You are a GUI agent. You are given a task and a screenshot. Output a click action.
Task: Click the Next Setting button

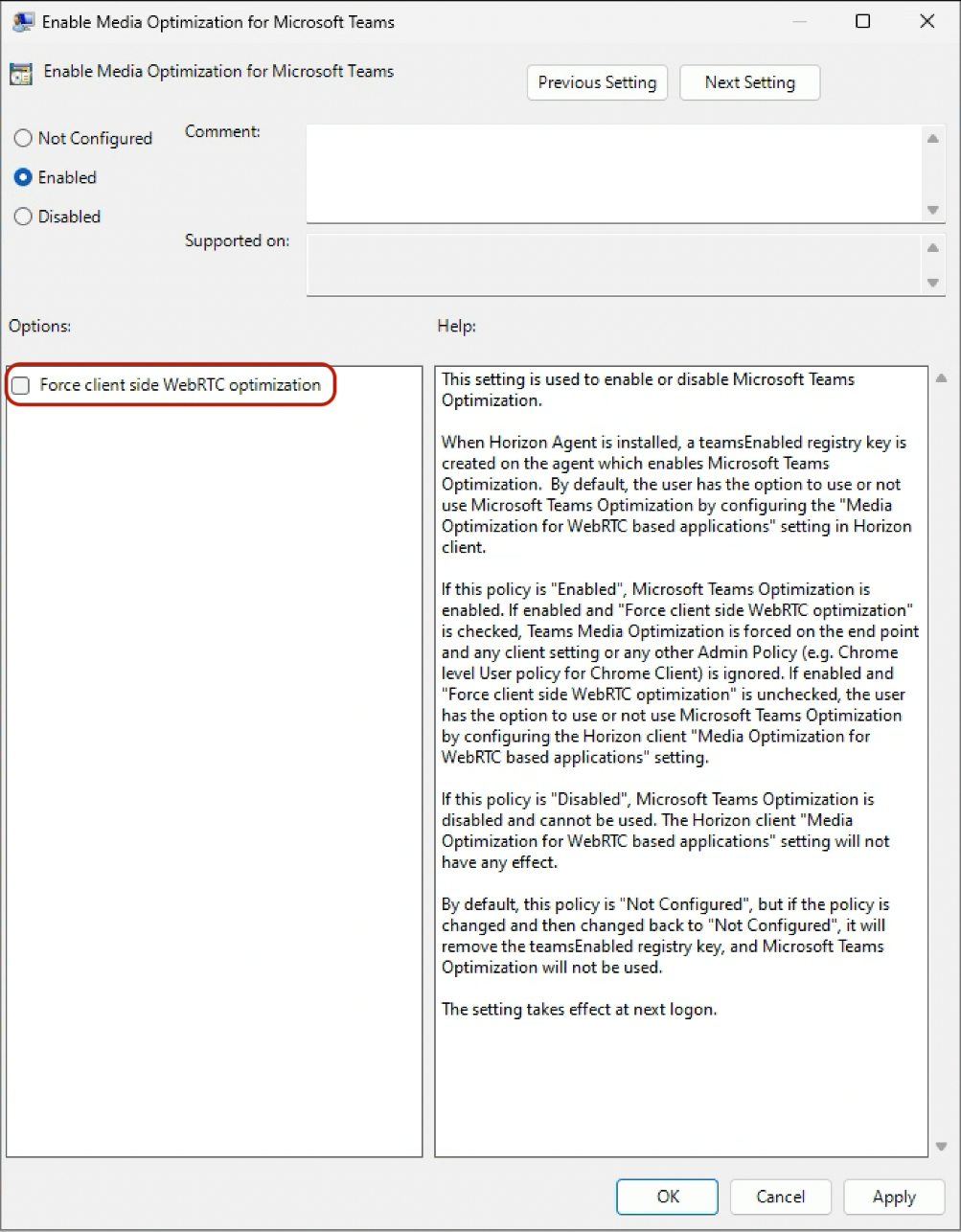749,82
